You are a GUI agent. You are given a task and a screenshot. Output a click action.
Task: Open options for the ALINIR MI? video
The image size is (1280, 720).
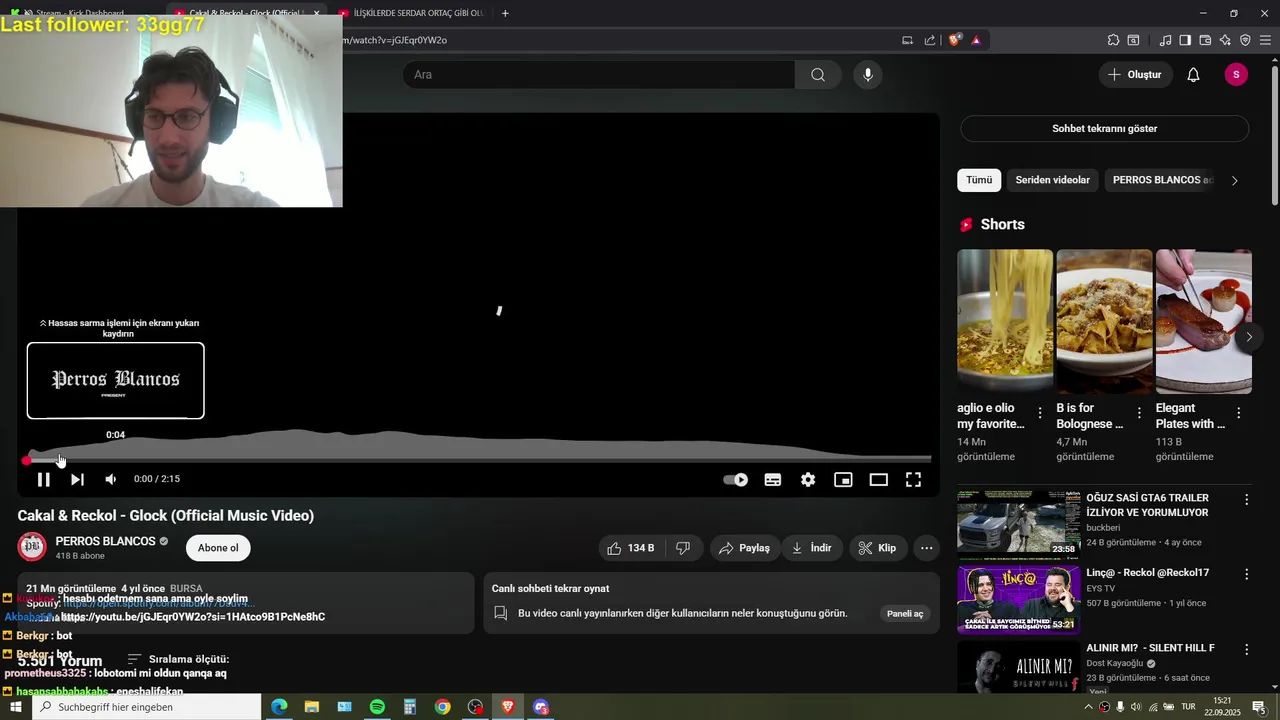[x=1246, y=649]
